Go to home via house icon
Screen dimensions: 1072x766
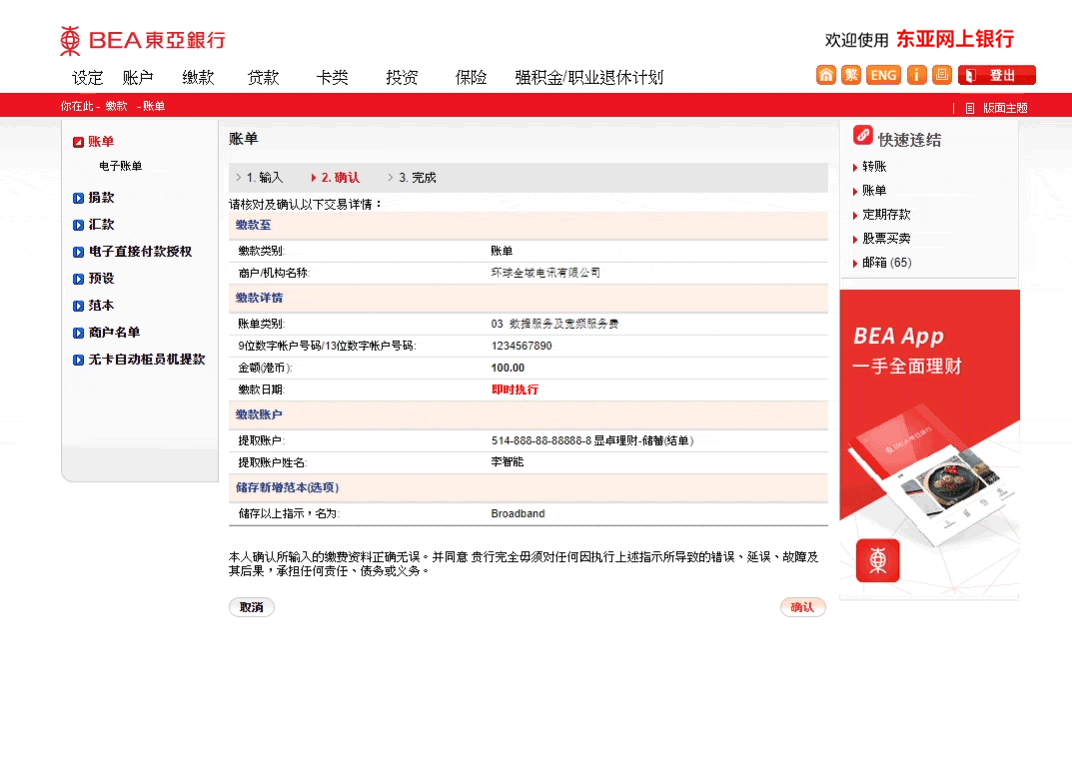click(826, 75)
